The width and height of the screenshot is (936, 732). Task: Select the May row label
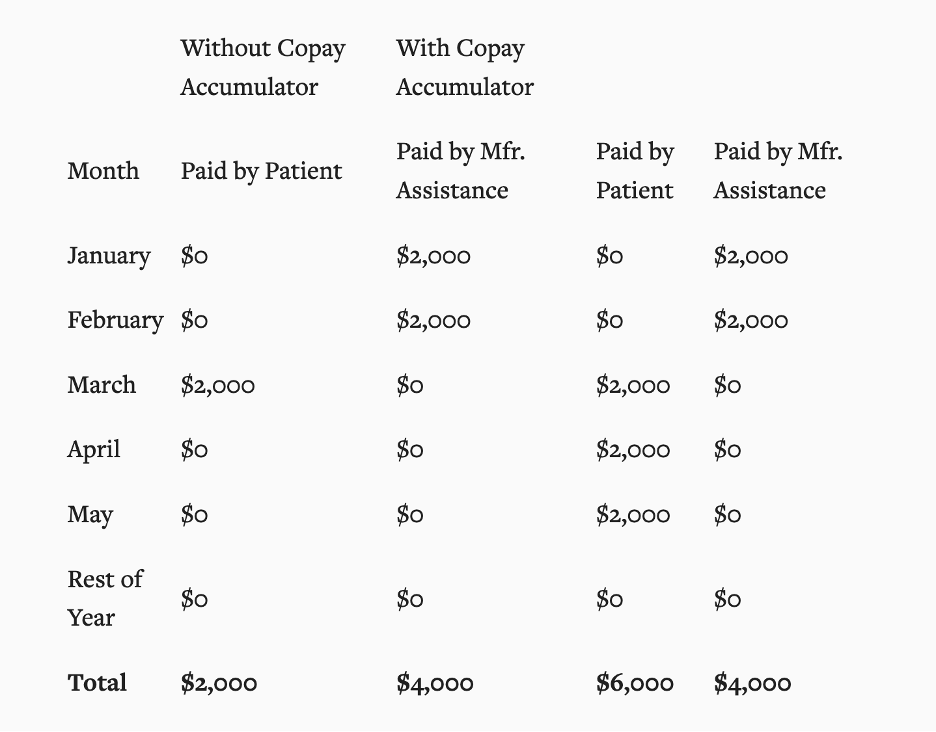pyautogui.click(x=90, y=514)
